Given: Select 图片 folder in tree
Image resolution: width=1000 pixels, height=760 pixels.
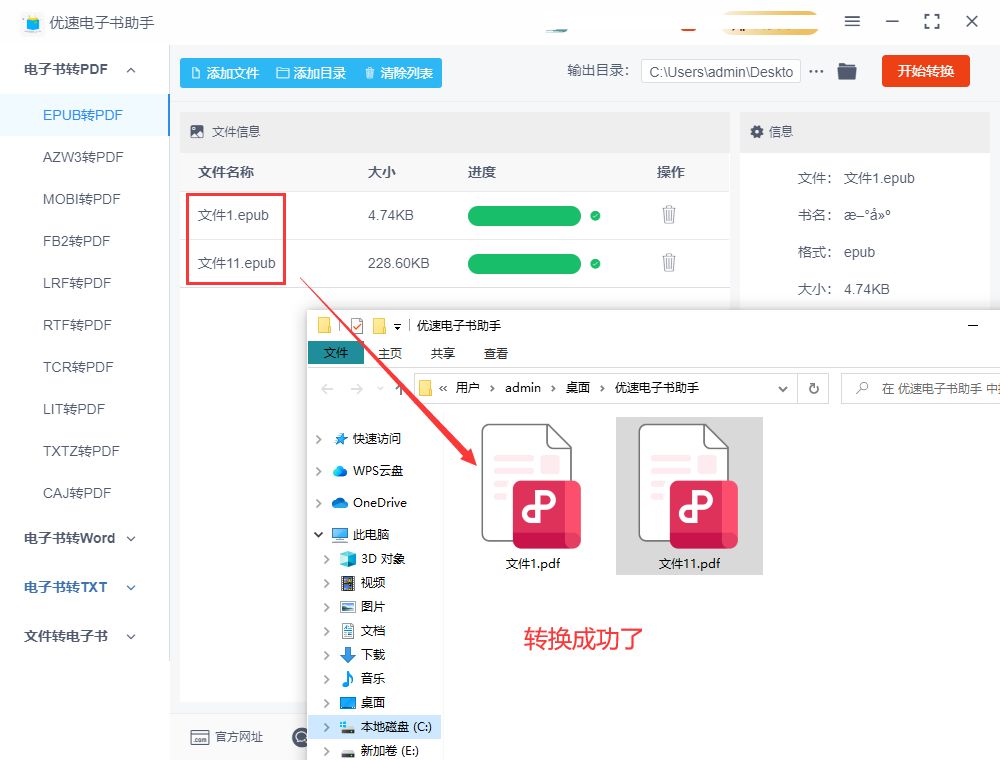Looking at the screenshot, I should pyautogui.click(x=372, y=607).
